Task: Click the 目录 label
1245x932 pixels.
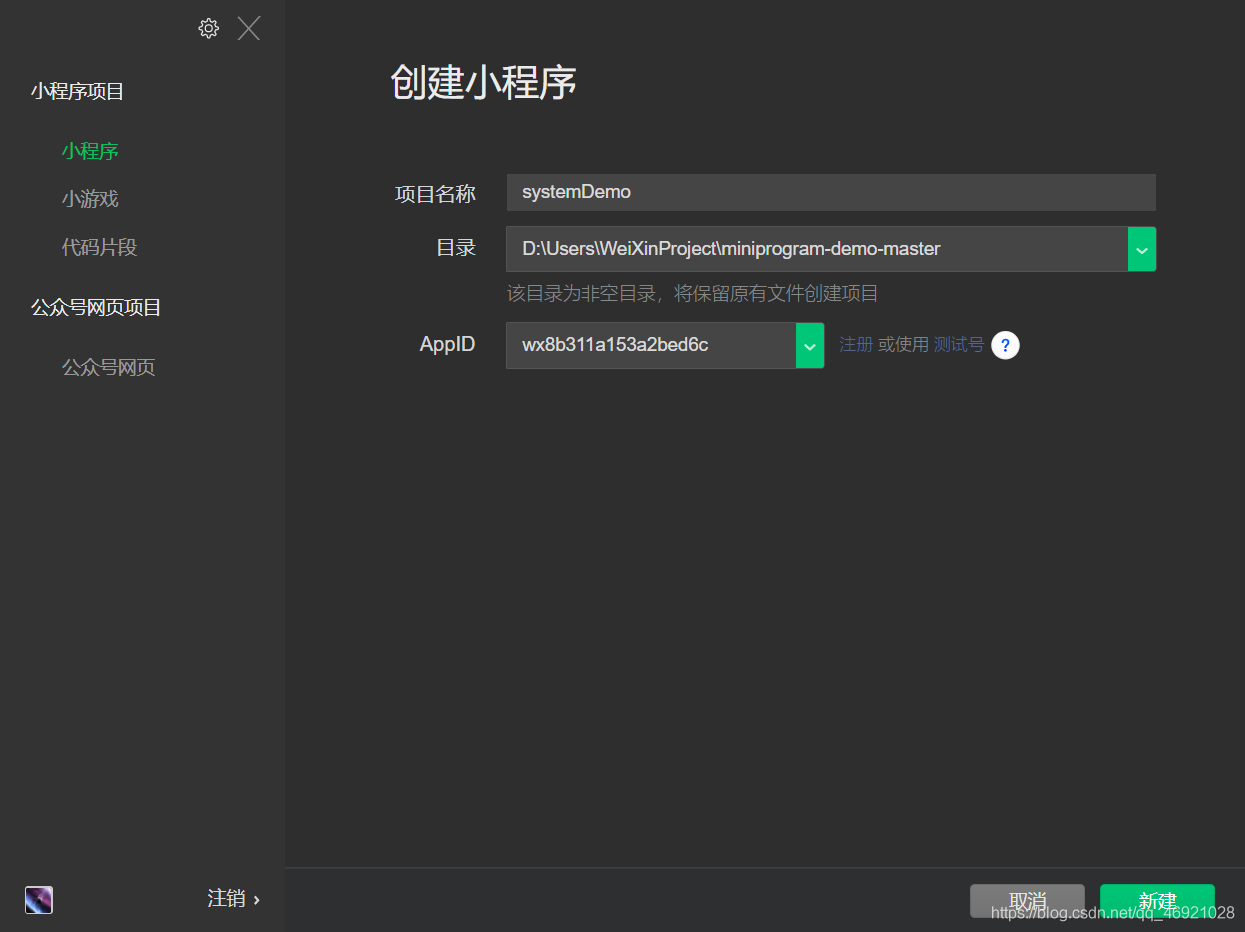Action: pyautogui.click(x=456, y=248)
